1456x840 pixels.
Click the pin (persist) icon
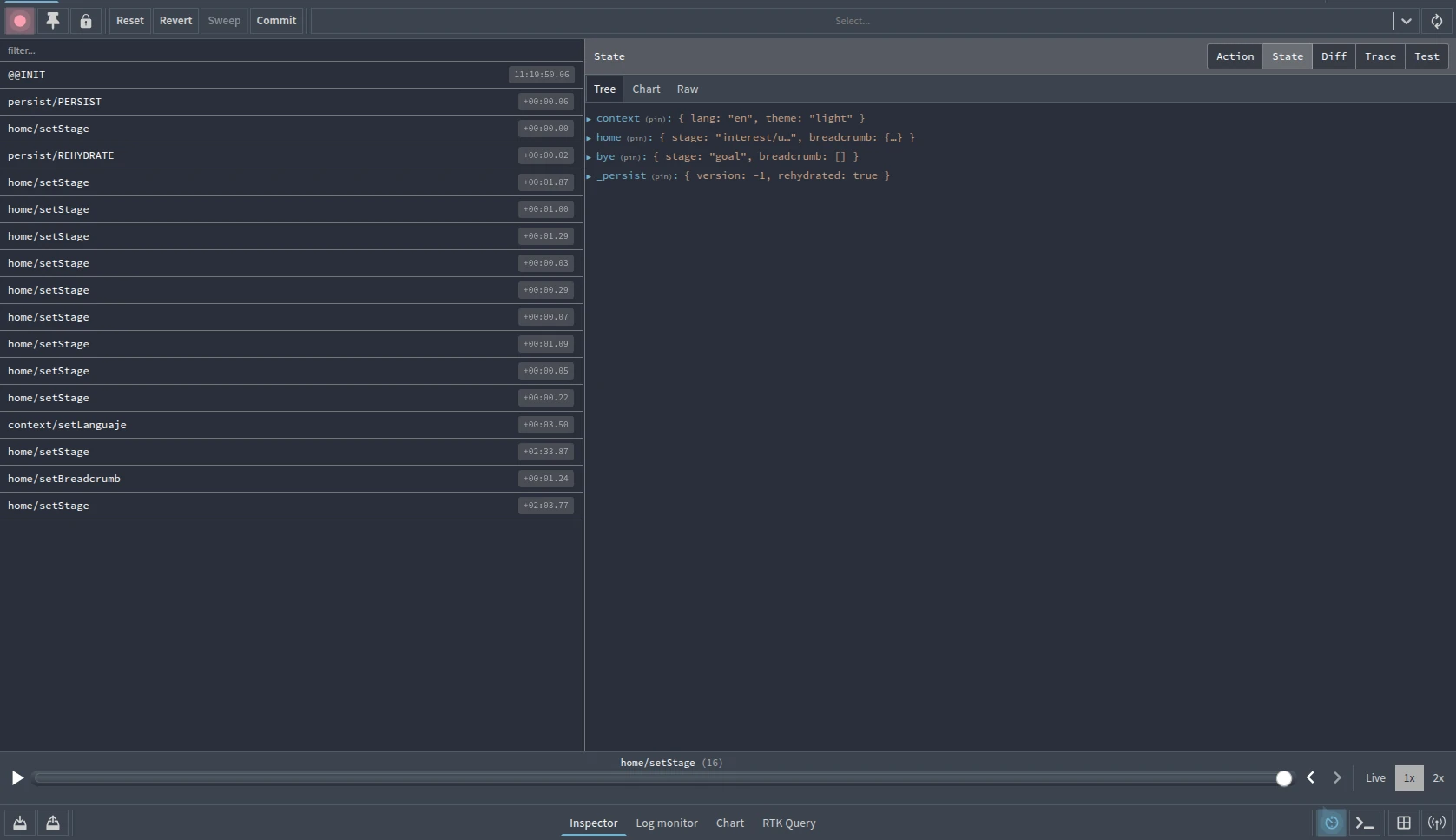(53, 21)
